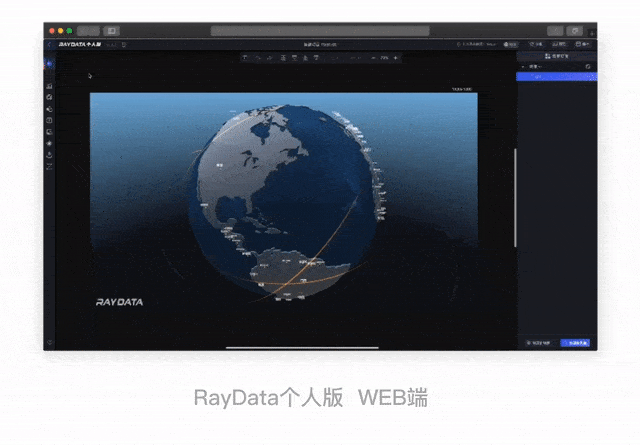Select the image icon in left sidebar

49,132
